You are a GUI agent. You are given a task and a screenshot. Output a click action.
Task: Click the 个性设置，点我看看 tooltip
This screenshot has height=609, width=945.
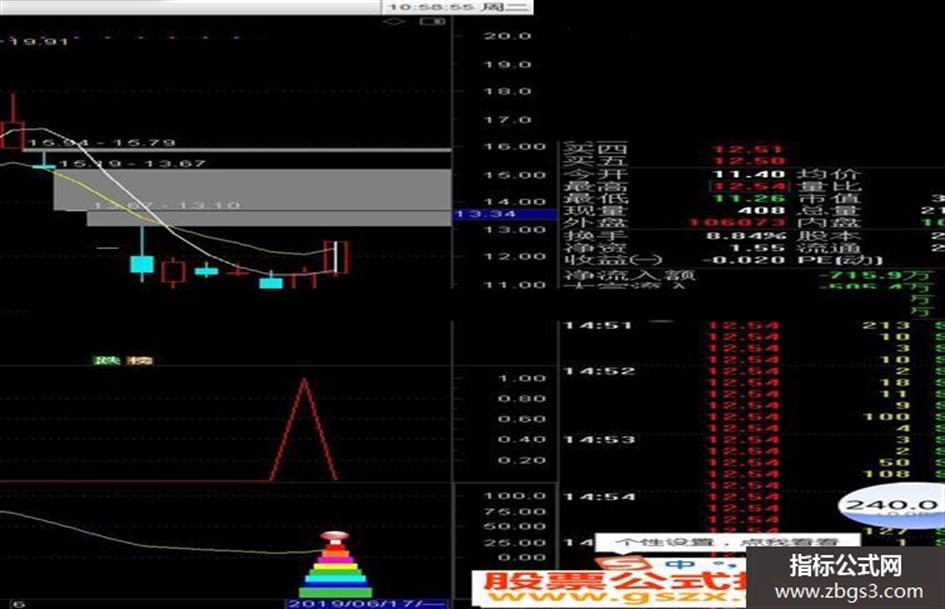pos(727,541)
